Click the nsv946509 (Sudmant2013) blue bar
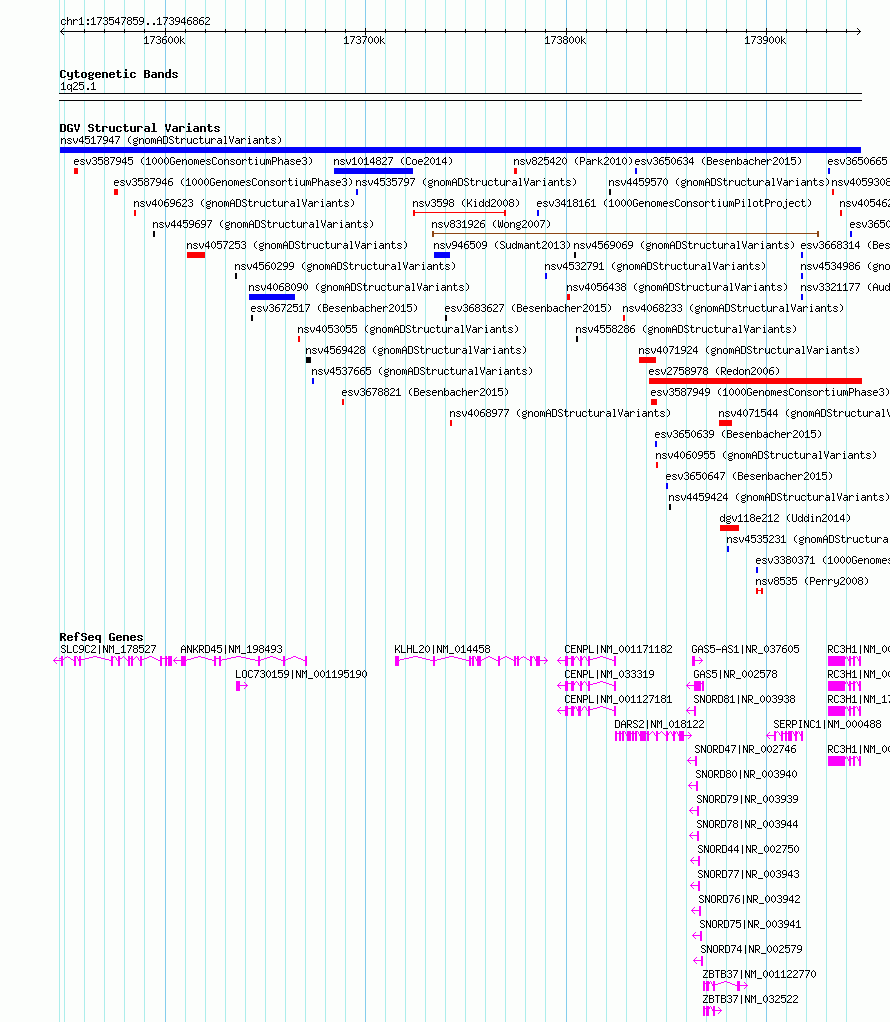This screenshot has width=890, height=1022. 441,255
